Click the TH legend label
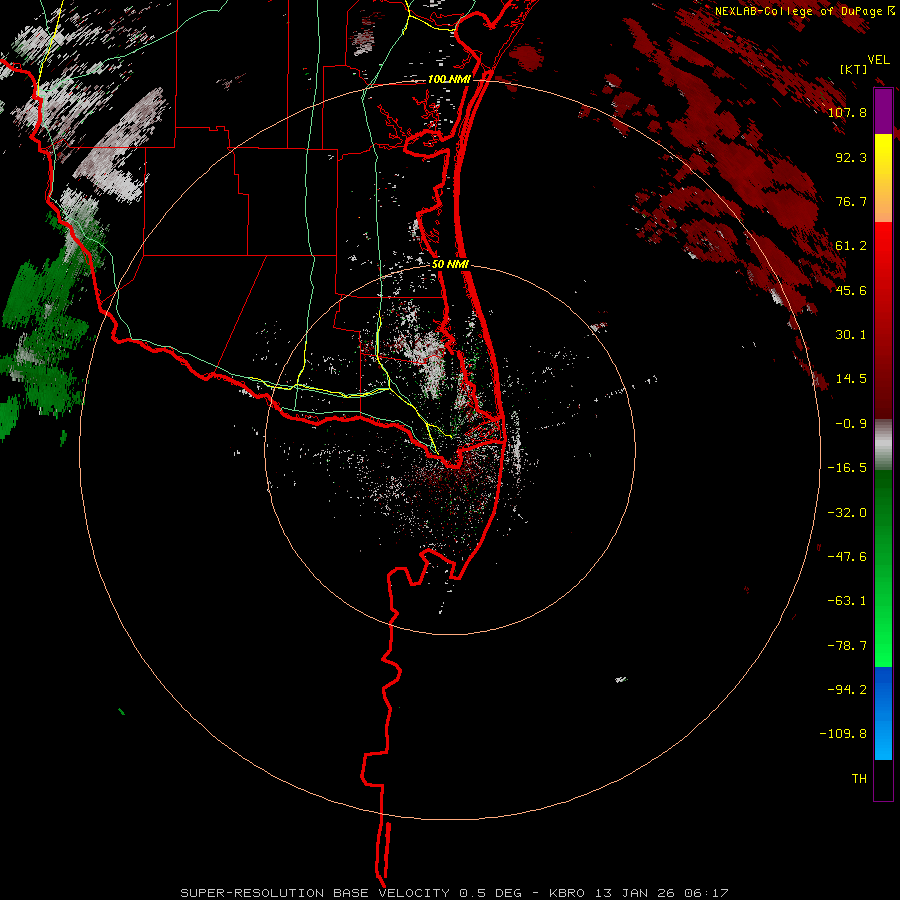 click(x=859, y=779)
